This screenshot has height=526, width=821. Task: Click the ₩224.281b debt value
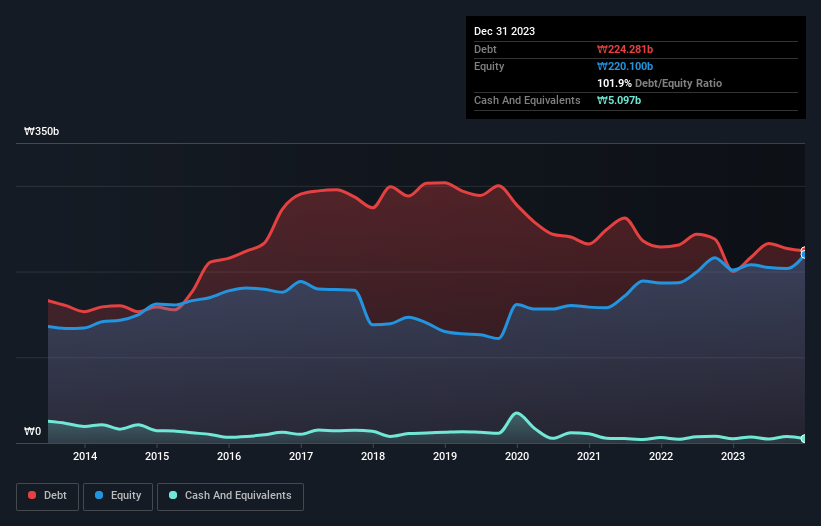(x=625, y=49)
